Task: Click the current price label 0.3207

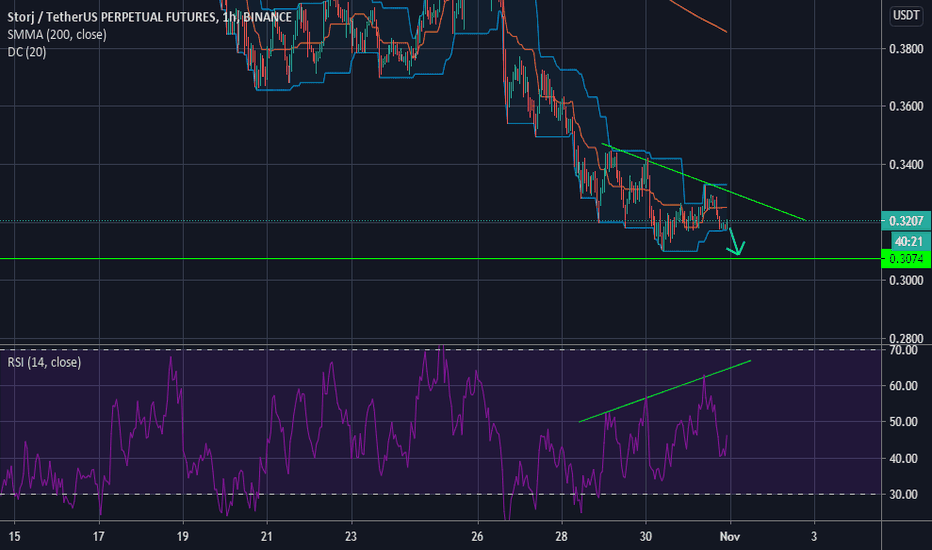Action: click(x=906, y=221)
